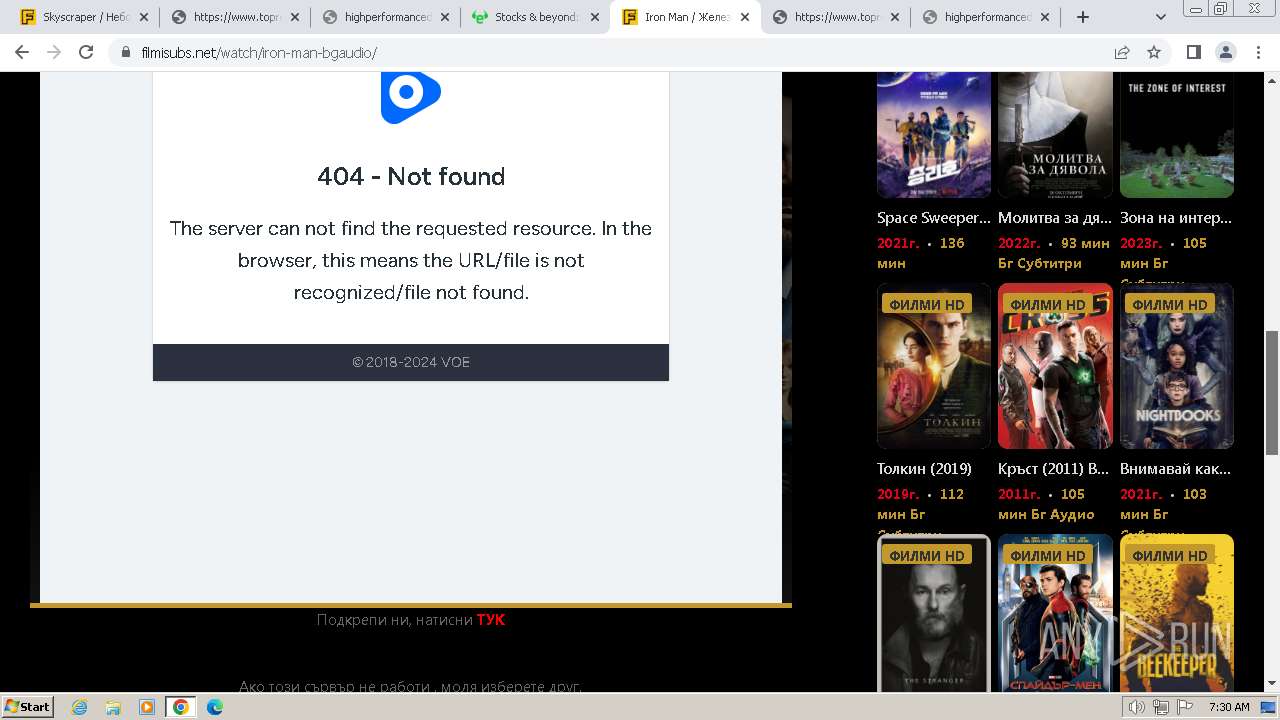Open File Explorer from taskbar
The height and width of the screenshot is (720, 1280).
click(x=113, y=706)
